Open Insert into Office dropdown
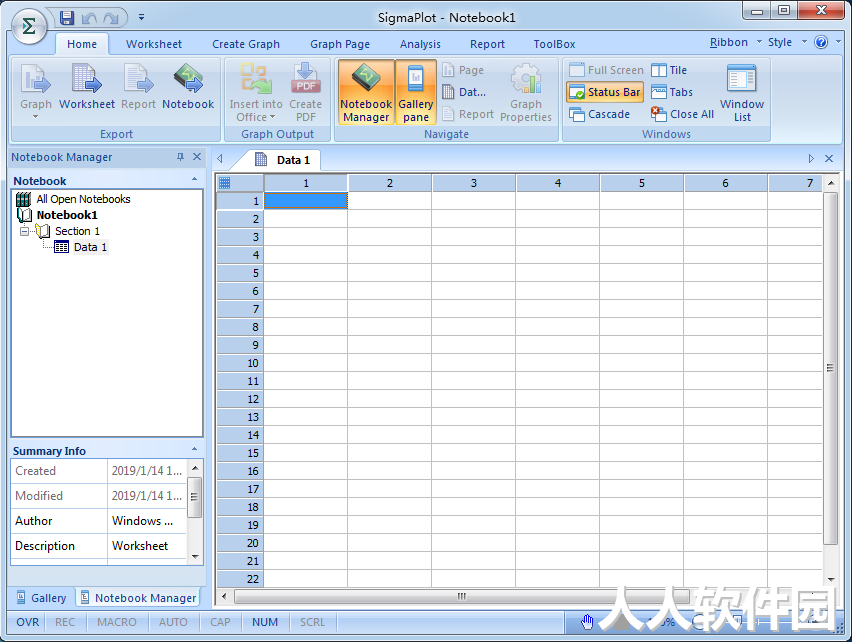Image resolution: width=852 pixels, height=642 pixels. (256, 92)
